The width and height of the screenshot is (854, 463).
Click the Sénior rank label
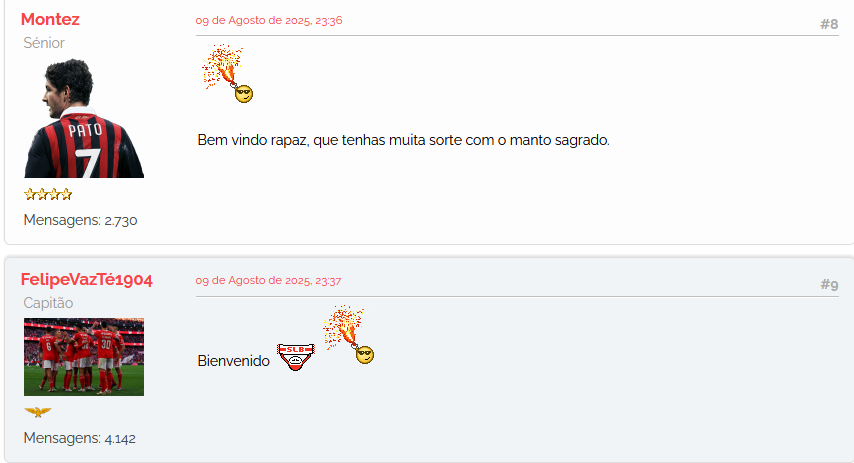pos(44,43)
